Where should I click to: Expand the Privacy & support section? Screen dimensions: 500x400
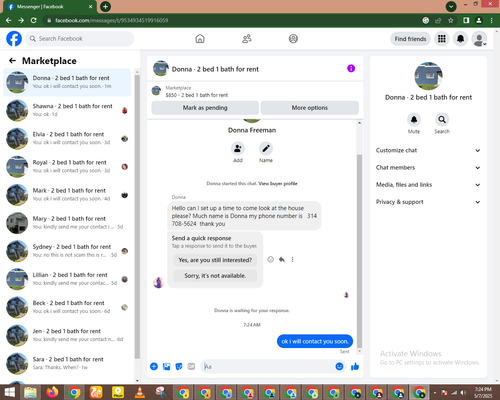(x=428, y=202)
